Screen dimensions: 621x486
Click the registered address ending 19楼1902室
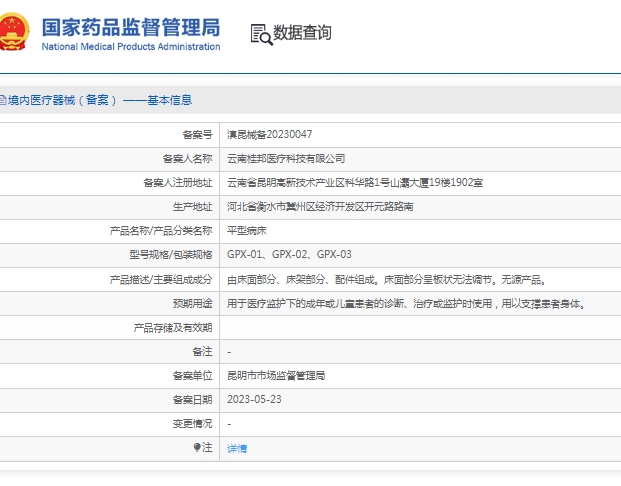point(355,183)
